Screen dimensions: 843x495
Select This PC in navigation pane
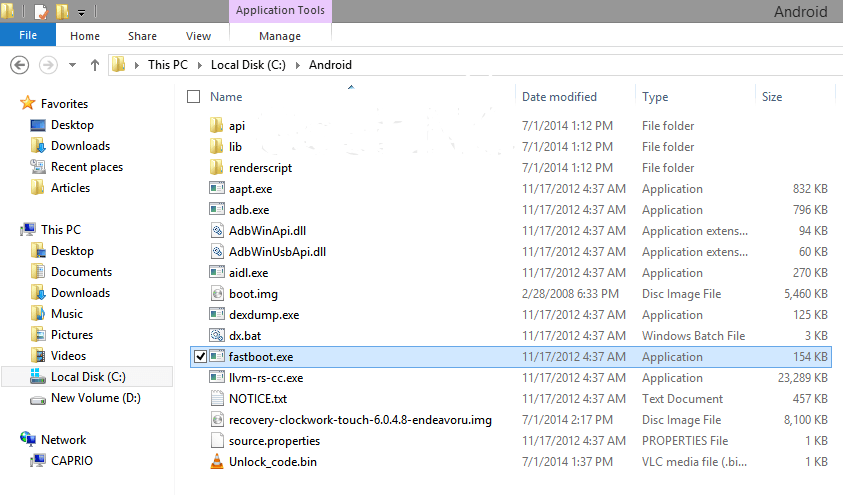61,229
